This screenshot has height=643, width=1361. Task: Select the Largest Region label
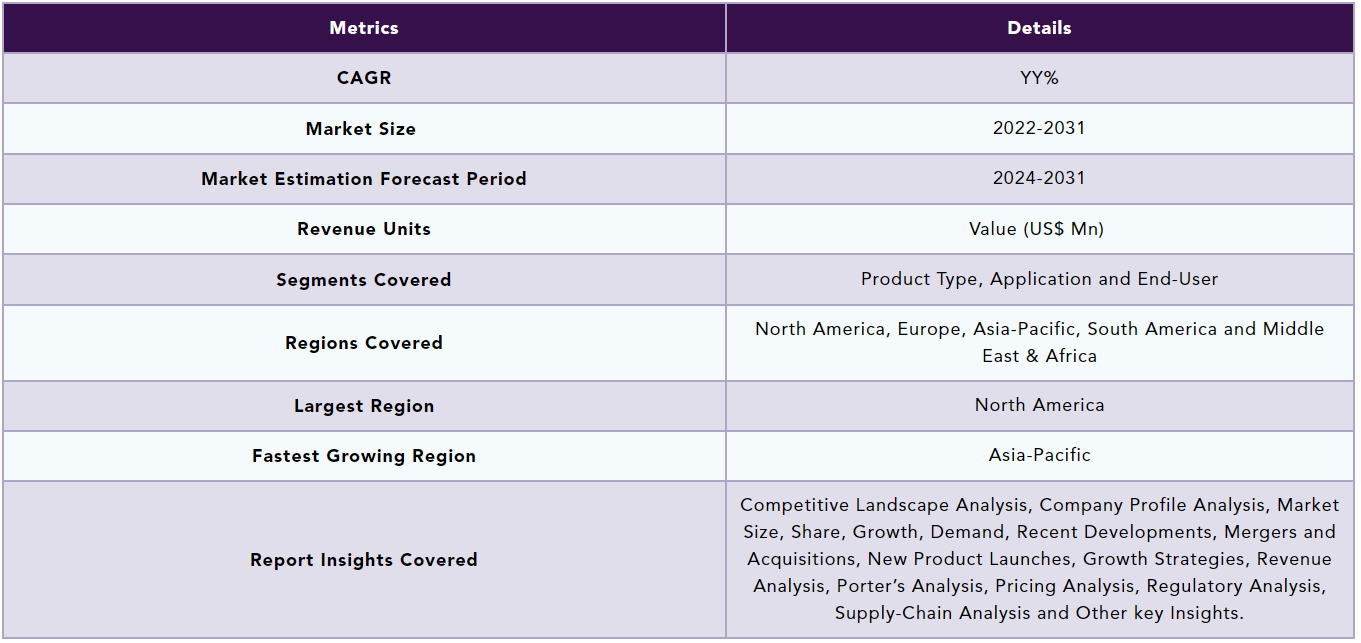click(364, 406)
